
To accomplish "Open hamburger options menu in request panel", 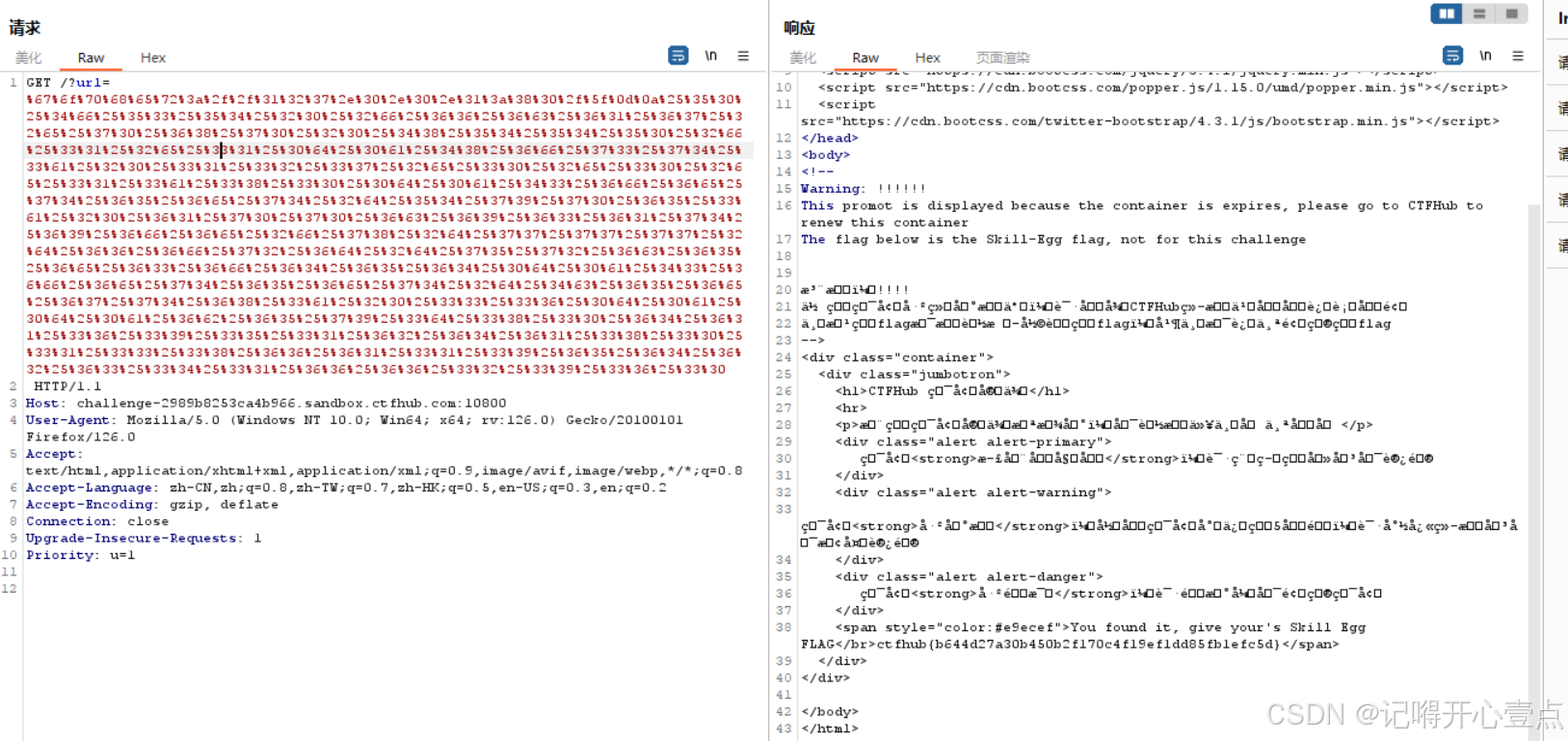I will pos(743,56).
